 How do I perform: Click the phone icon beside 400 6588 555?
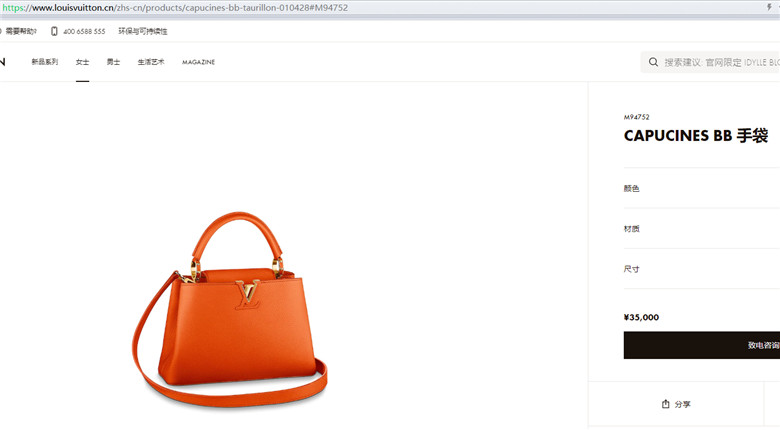[54, 31]
